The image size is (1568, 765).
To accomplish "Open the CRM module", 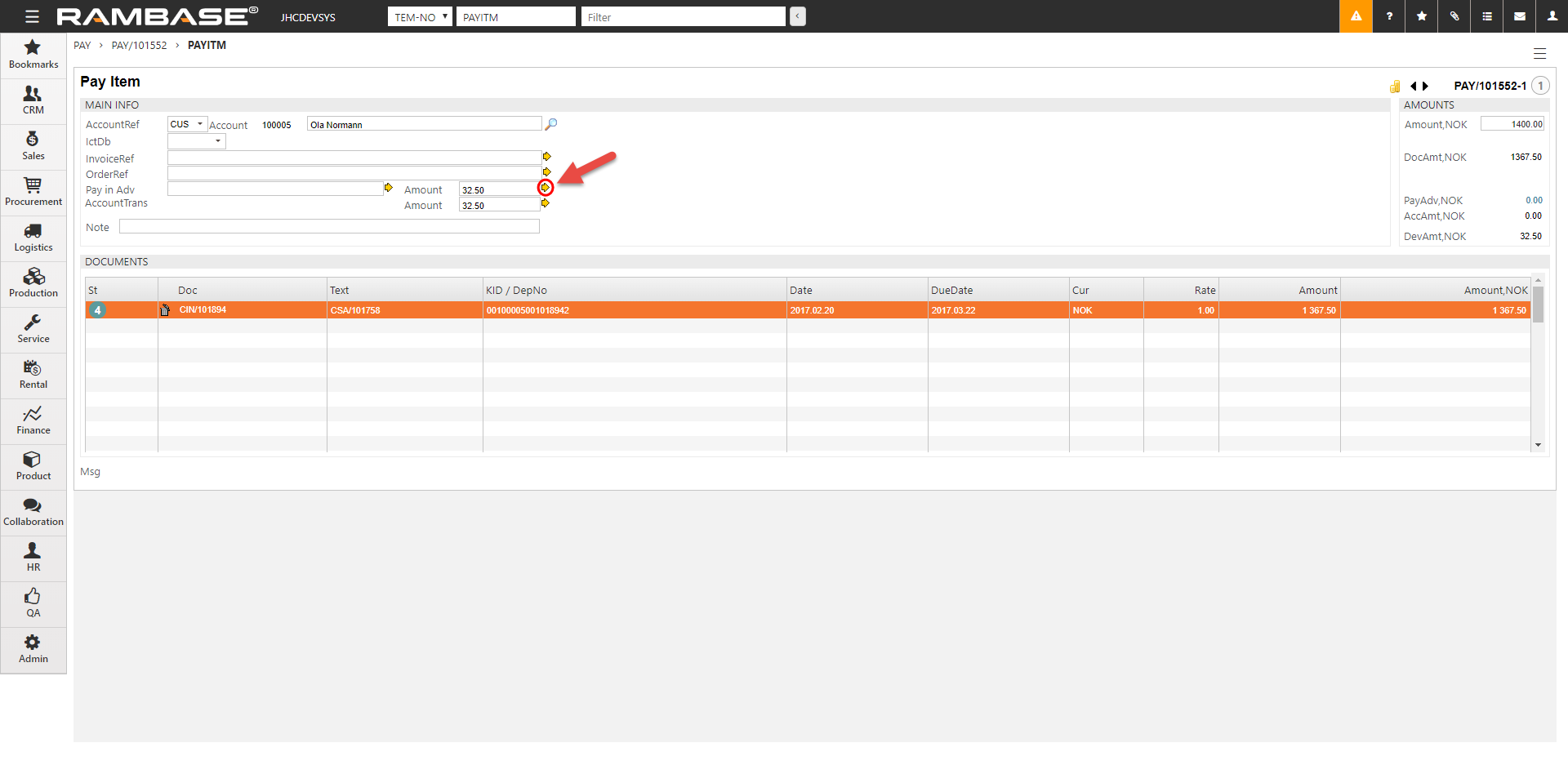I will coord(33,100).
